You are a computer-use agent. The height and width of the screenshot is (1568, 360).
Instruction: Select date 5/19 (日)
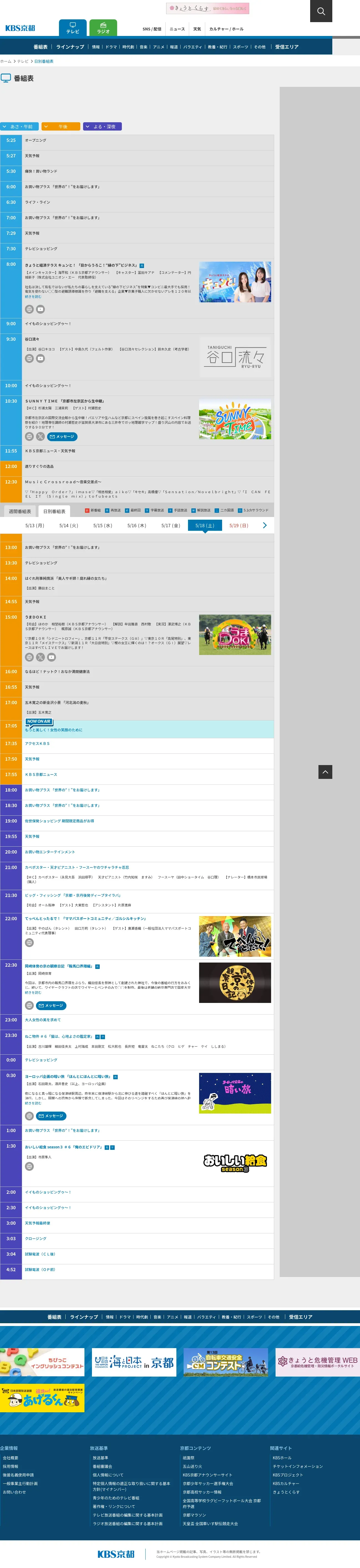[239, 525]
